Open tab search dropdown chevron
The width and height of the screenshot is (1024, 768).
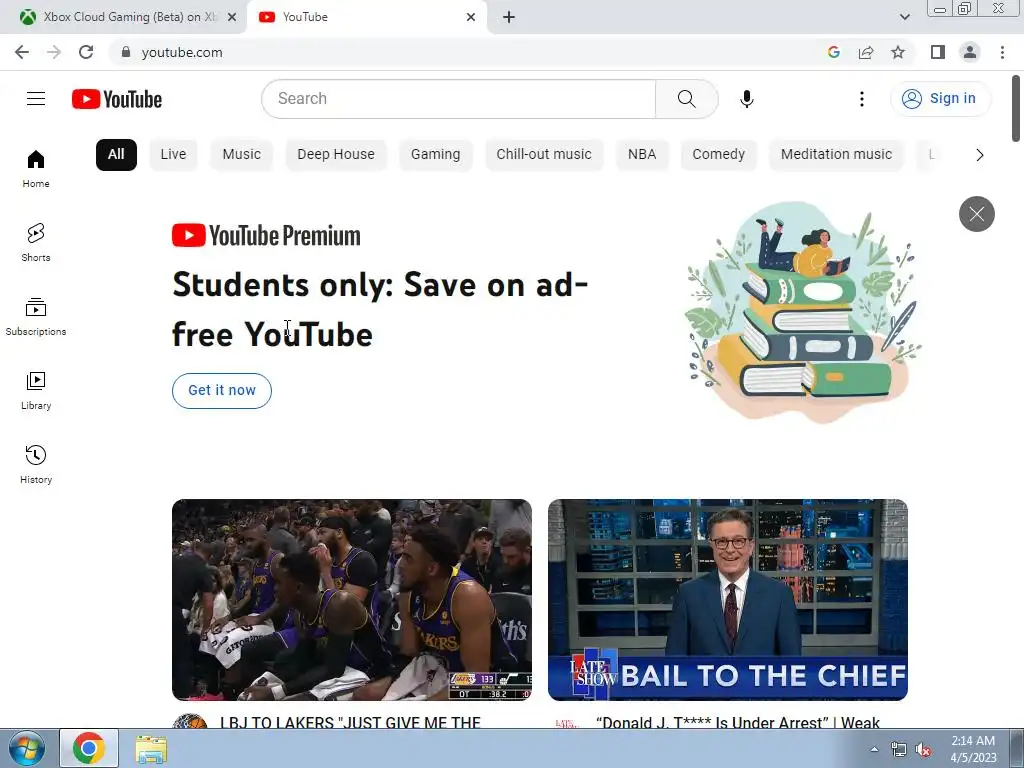click(x=904, y=17)
